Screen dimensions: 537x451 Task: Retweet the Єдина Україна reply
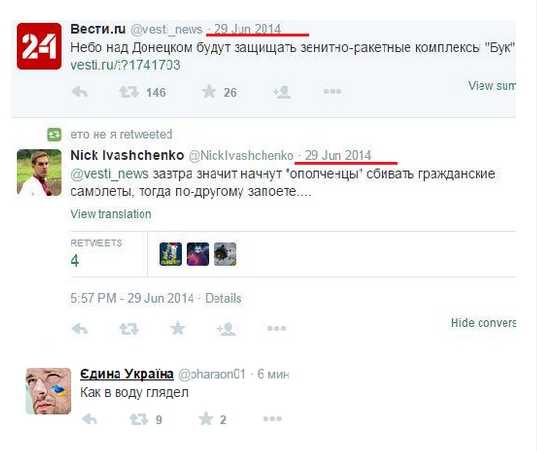click(x=139, y=419)
